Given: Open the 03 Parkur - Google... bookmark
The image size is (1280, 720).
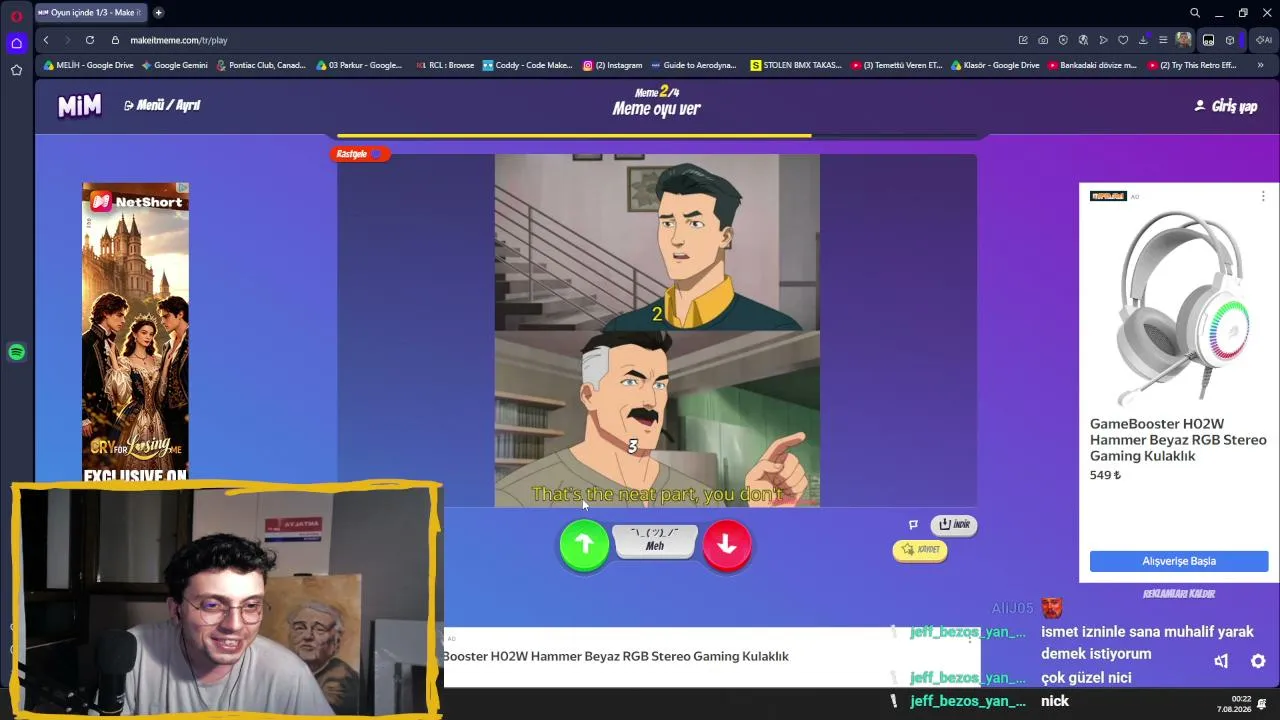Looking at the screenshot, I should point(359,65).
